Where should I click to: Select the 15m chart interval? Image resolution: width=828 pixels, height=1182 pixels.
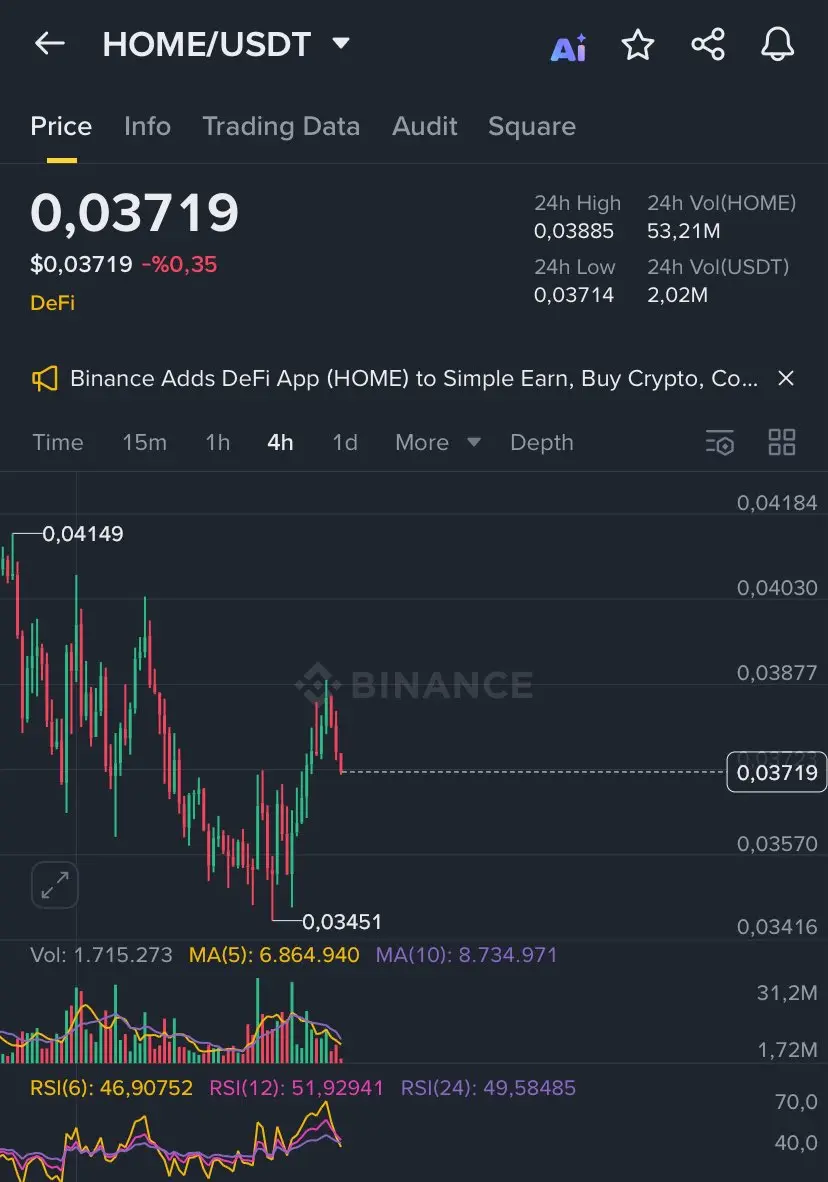145,442
